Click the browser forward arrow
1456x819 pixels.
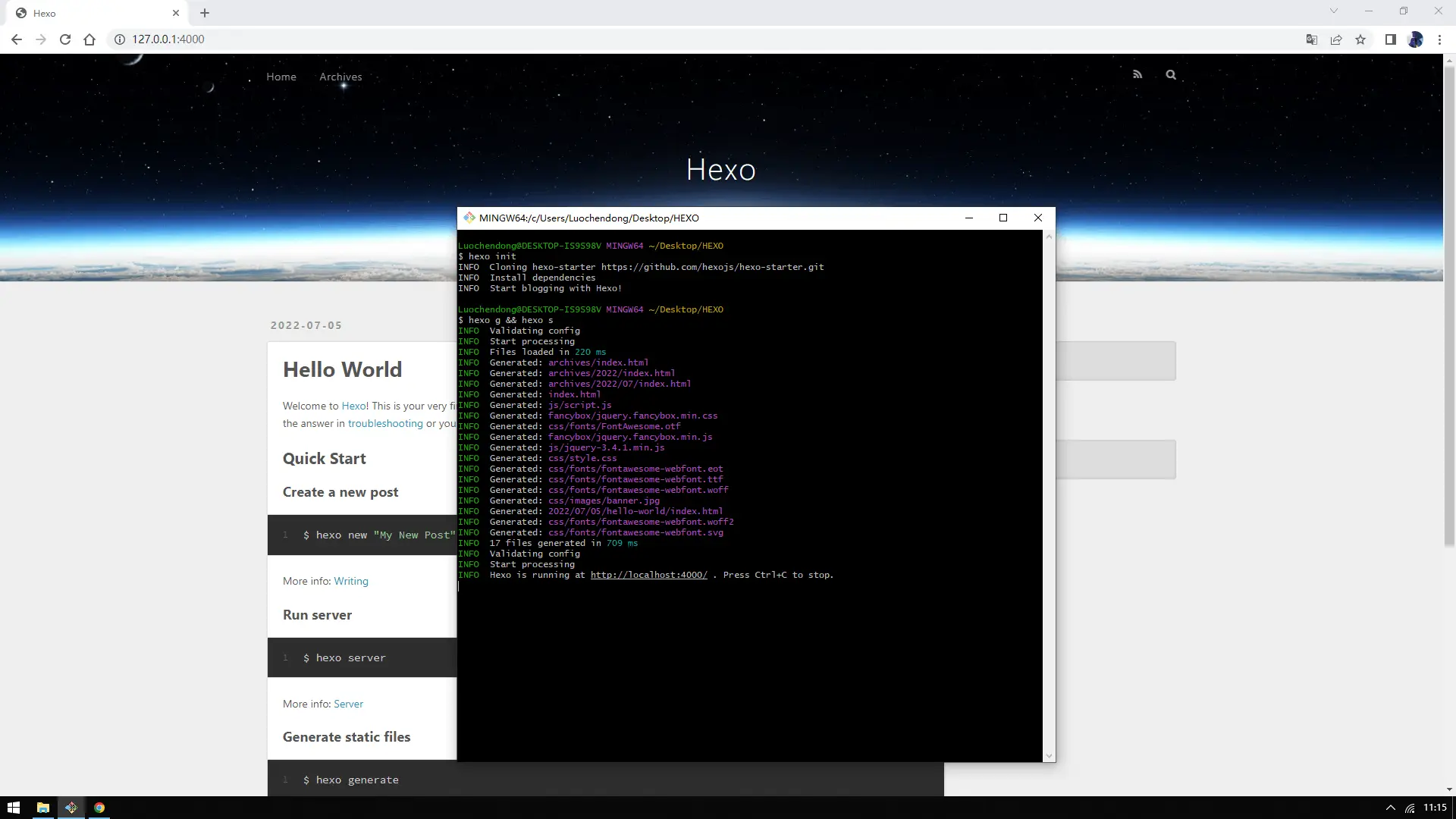pyautogui.click(x=41, y=39)
